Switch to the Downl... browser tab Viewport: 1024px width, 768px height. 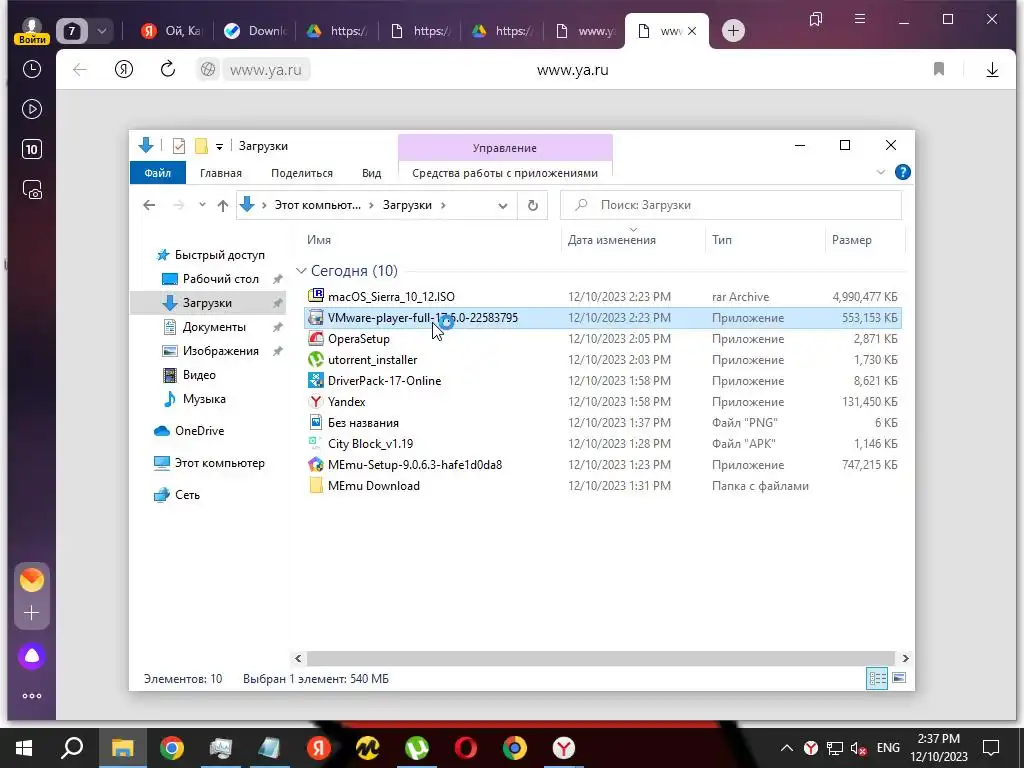255,31
